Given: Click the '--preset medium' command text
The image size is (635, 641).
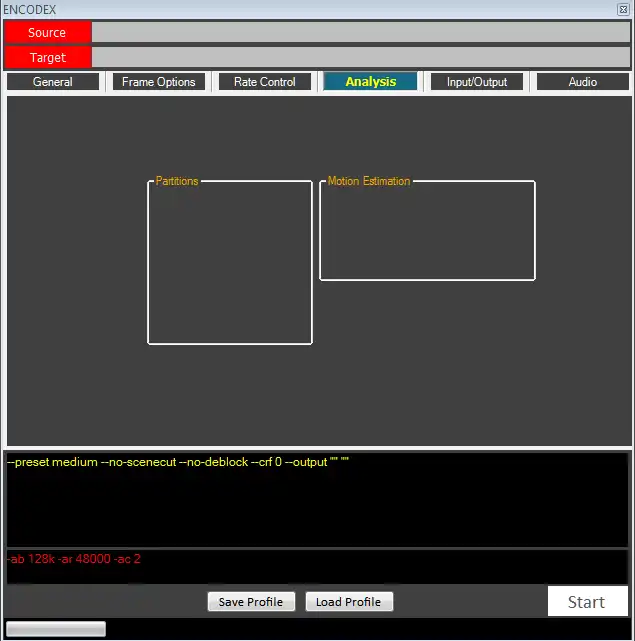Looking at the screenshot, I should (52, 462).
